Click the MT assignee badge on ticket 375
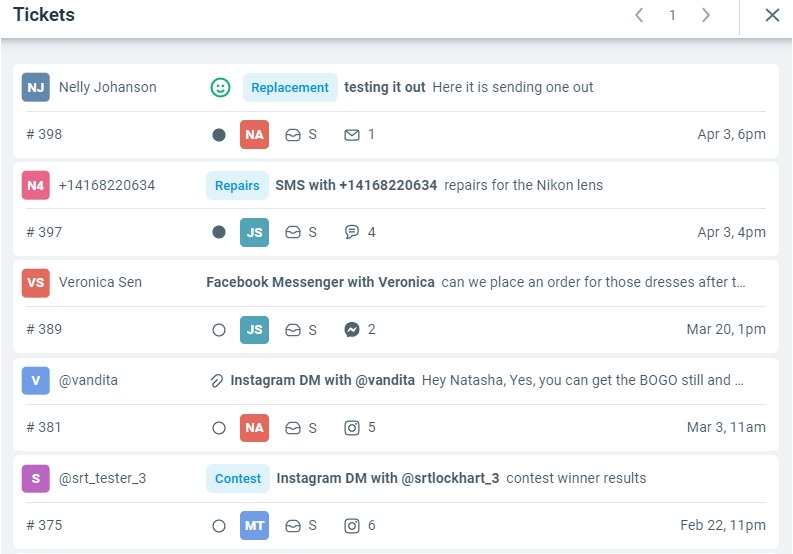This screenshot has width=793, height=554. point(255,525)
